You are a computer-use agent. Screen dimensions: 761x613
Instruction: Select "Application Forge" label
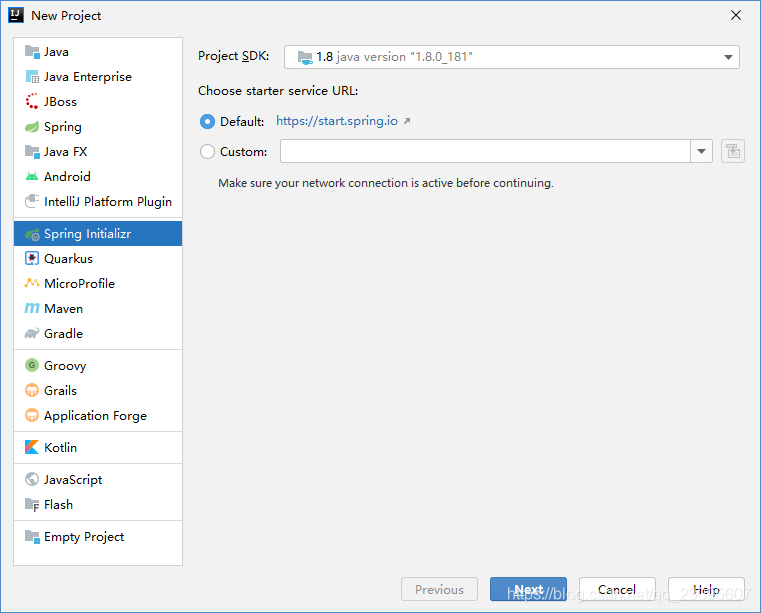(x=95, y=416)
